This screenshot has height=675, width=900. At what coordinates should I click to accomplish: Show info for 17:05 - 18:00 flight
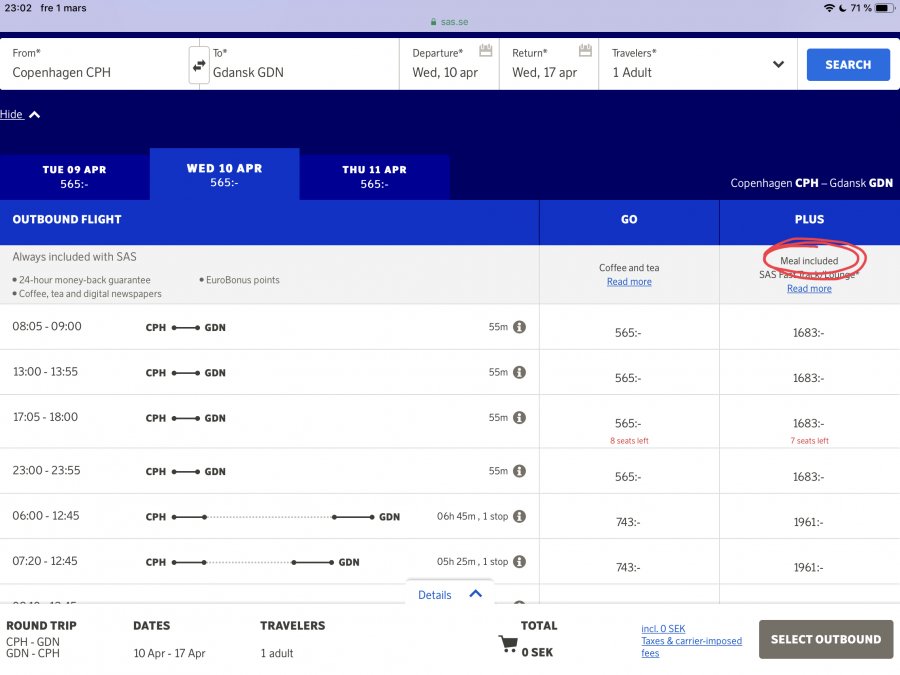(x=520, y=417)
